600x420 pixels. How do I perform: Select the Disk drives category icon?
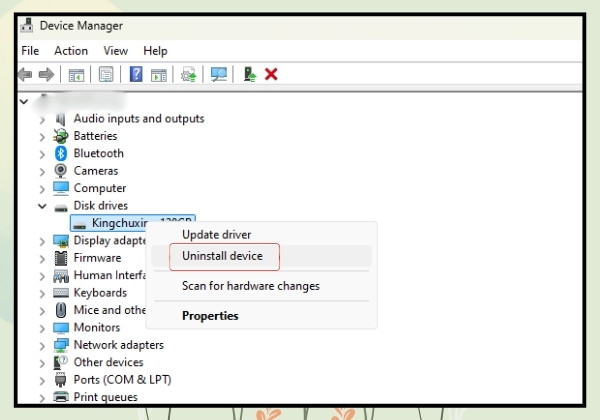61,208
